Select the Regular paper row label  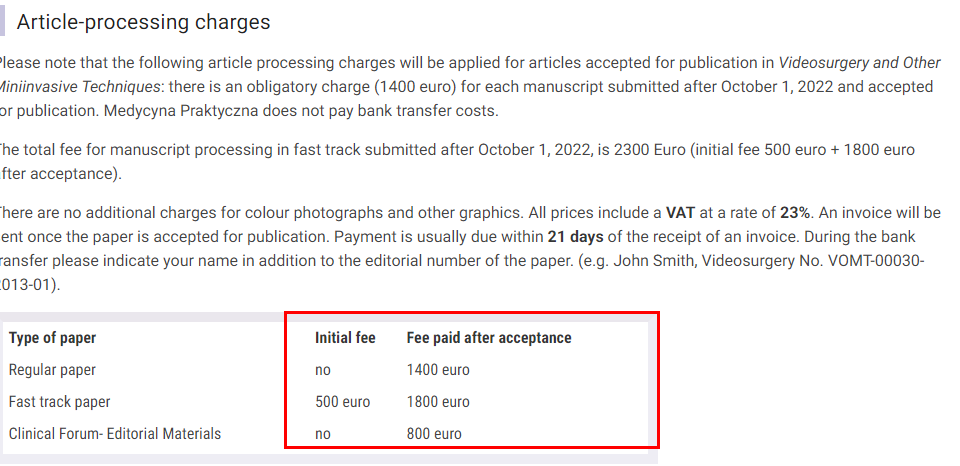tap(52, 370)
